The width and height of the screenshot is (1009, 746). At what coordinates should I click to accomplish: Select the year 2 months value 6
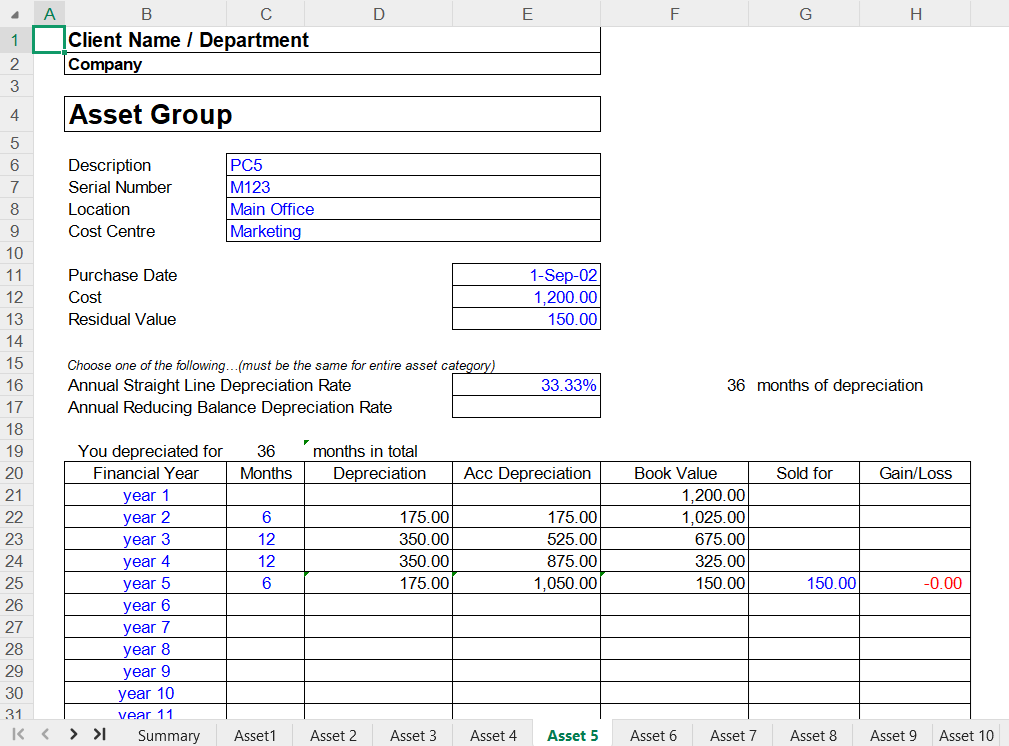coord(266,517)
